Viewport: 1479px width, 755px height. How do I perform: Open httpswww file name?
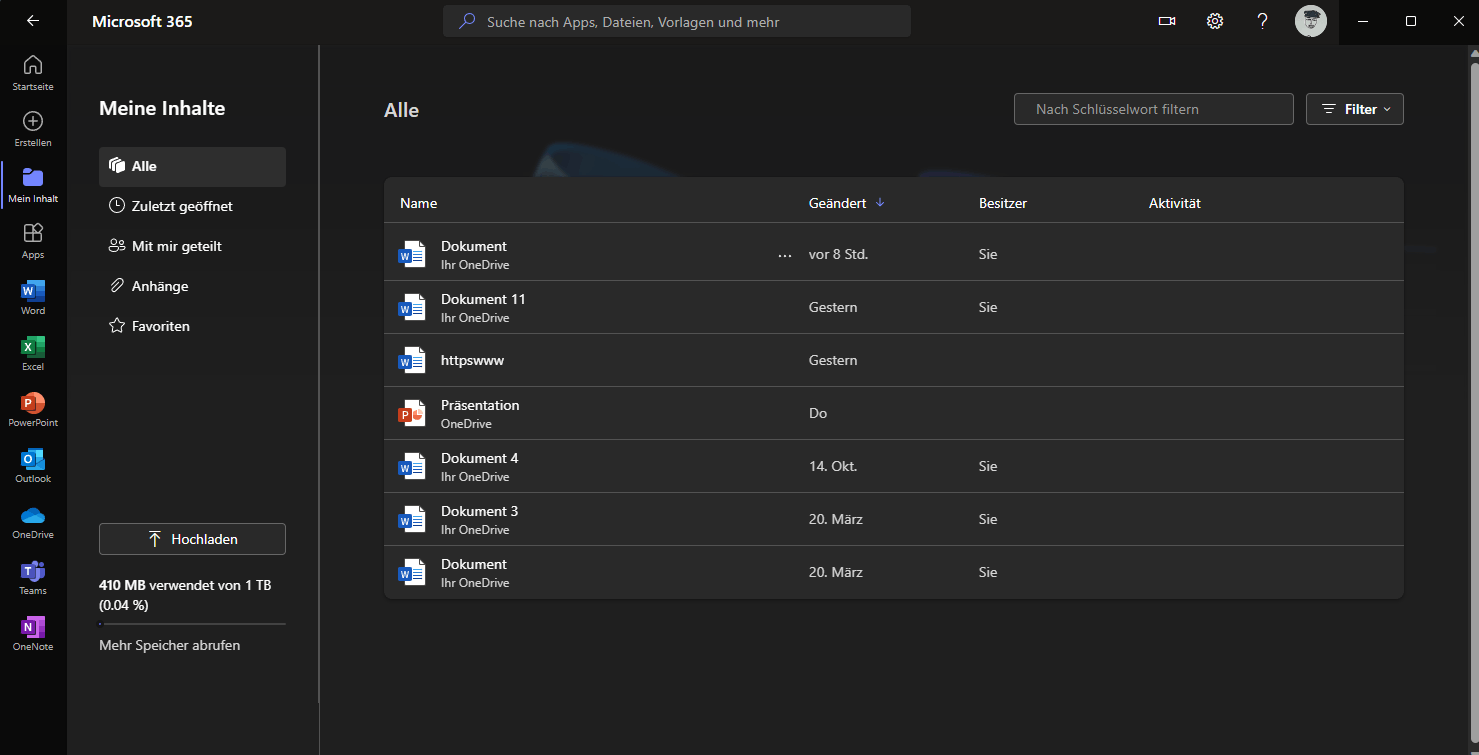point(472,360)
